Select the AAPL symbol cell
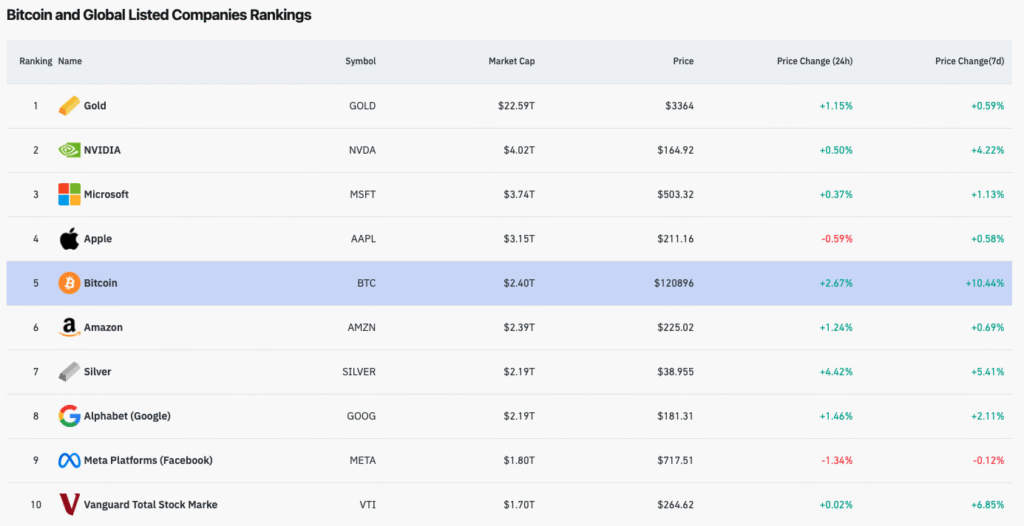The width and height of the screenshot is (1024, 526). click(x=363, y=238)
